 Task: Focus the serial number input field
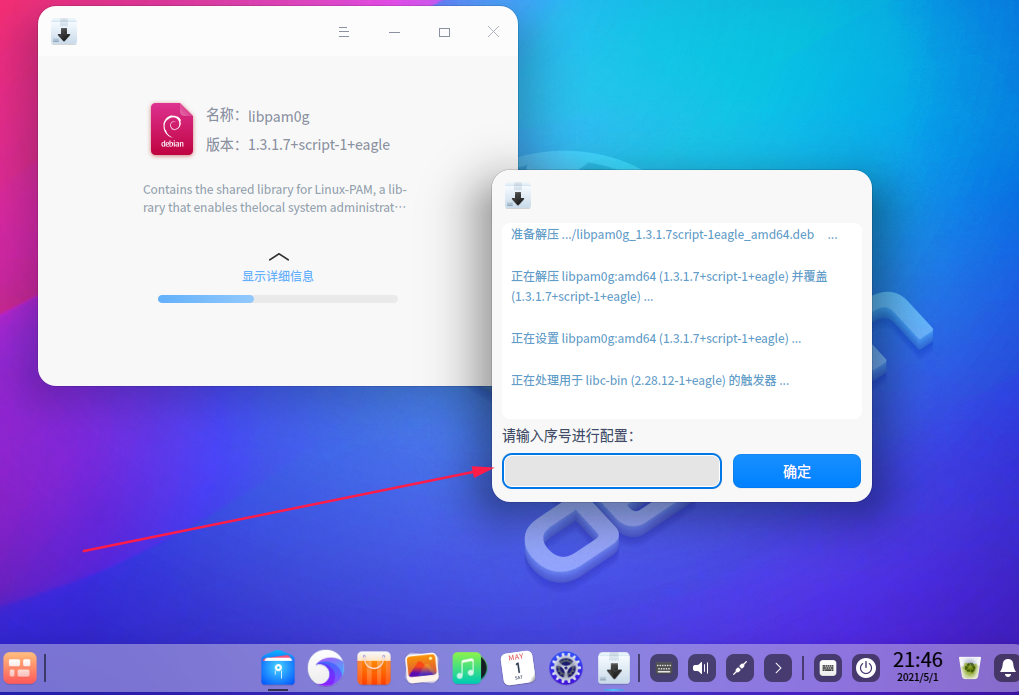612,471
